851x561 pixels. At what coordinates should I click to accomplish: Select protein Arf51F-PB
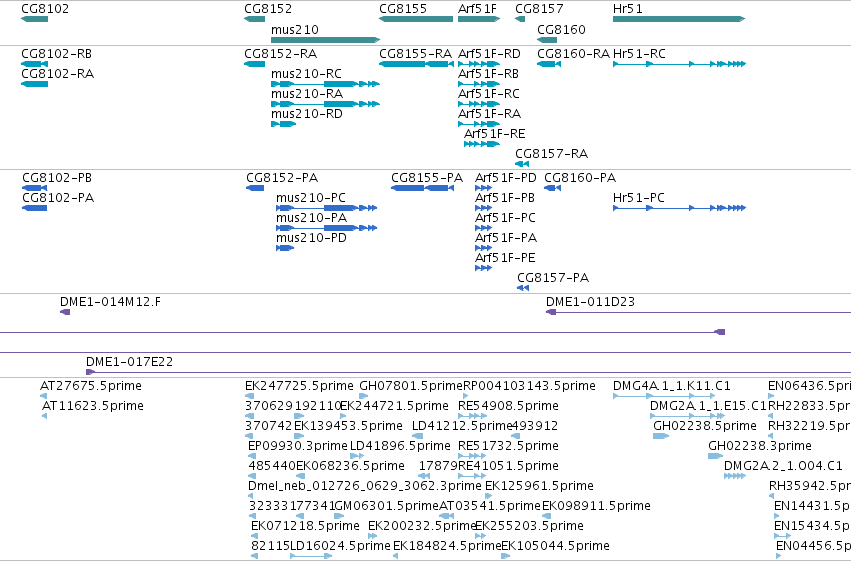[484, 208]
